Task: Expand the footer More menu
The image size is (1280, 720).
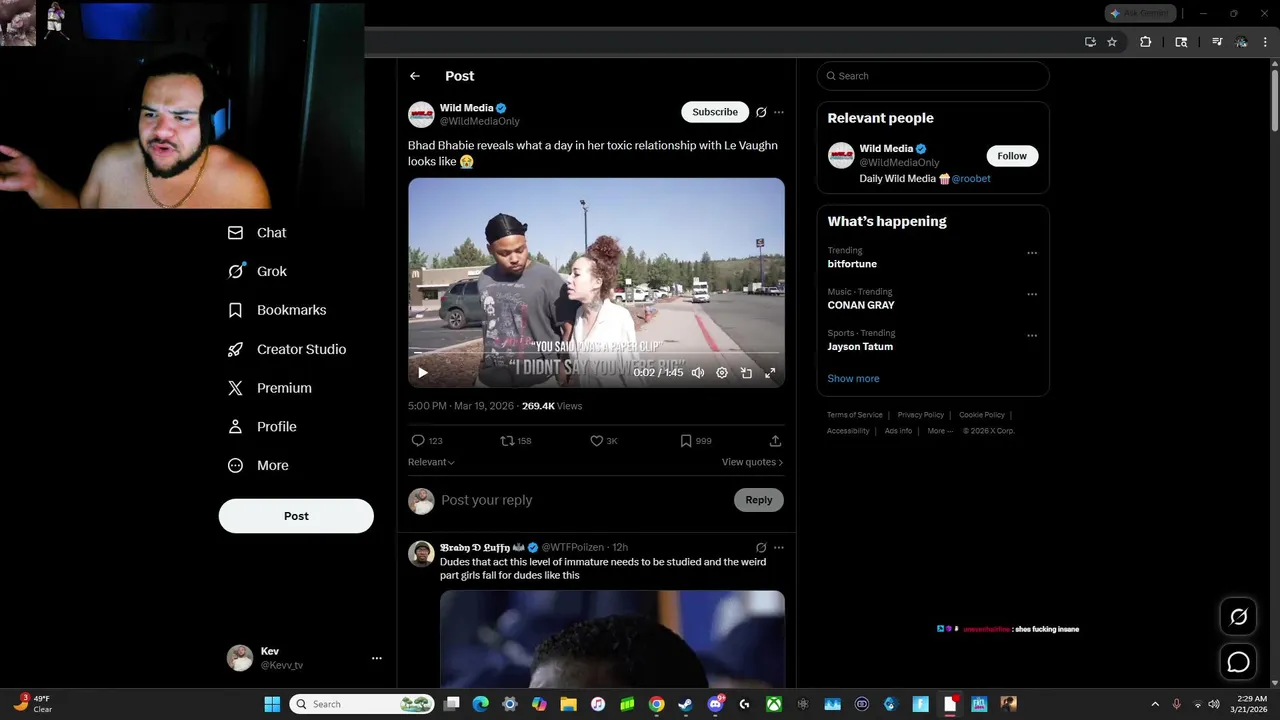Action: click(940, 431)
